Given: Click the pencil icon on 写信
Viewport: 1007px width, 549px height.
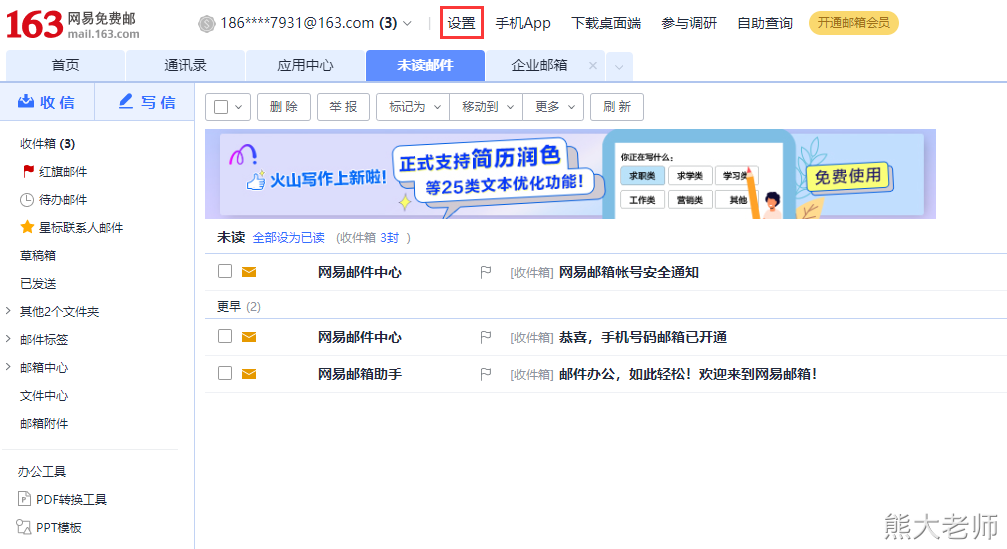Looking at the screenshot, I should (x=126, y=101).
